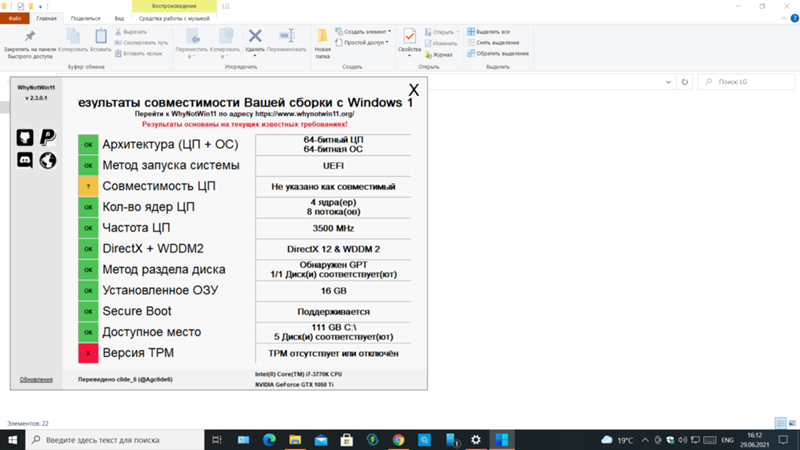Click the Переименовать icon
Screen dimensions: 800x450
286,41
